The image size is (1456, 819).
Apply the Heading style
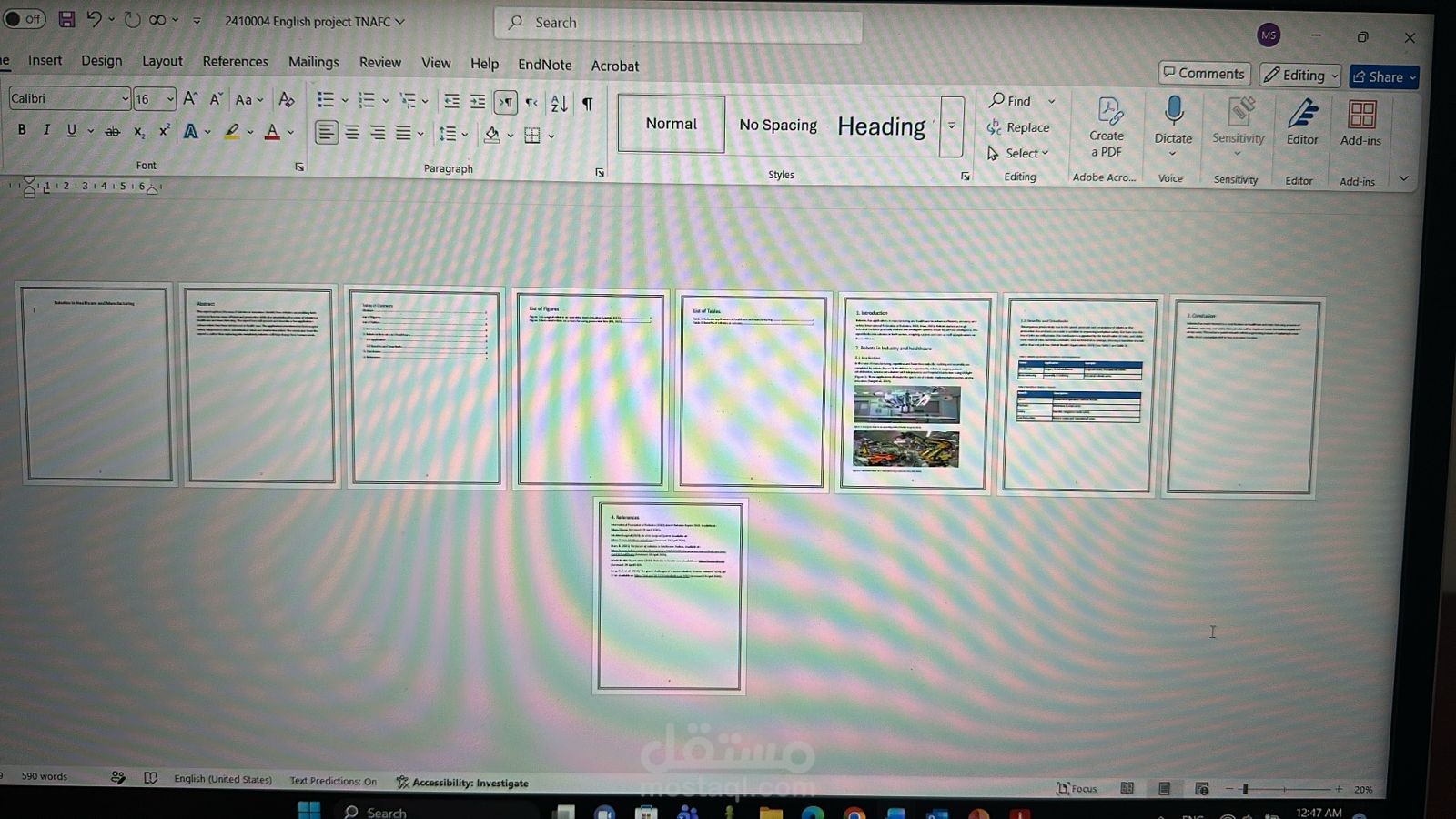[x=882, y=127]
